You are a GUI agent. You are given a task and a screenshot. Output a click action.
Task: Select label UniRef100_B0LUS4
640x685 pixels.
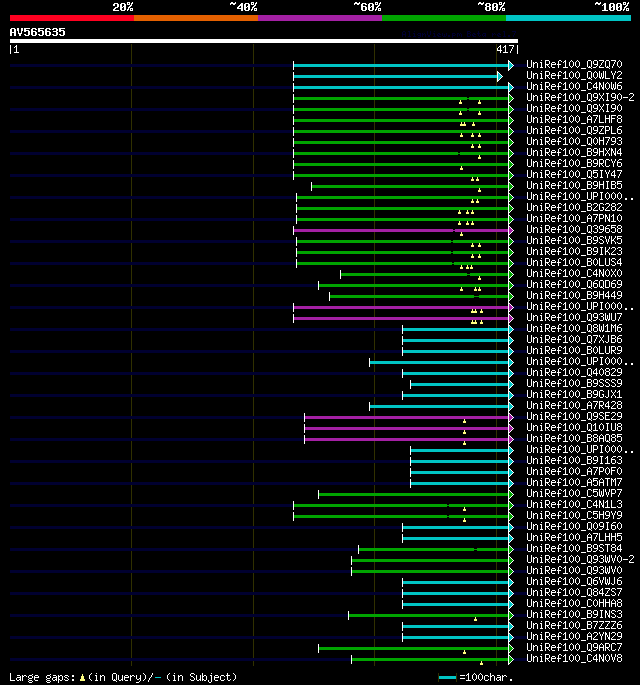(574, 262)
